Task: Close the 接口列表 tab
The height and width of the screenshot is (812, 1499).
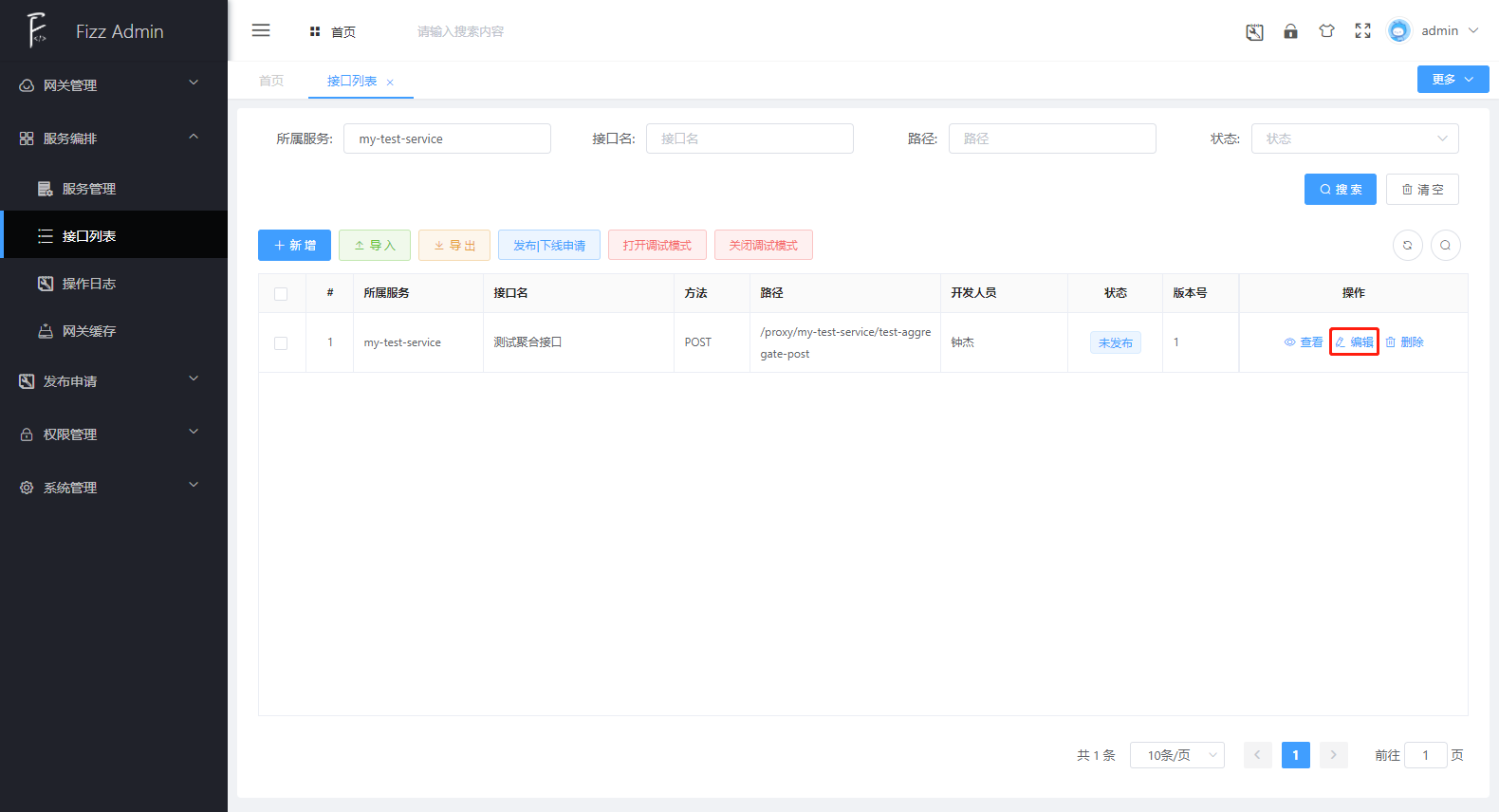Action: tap(390, 83)
